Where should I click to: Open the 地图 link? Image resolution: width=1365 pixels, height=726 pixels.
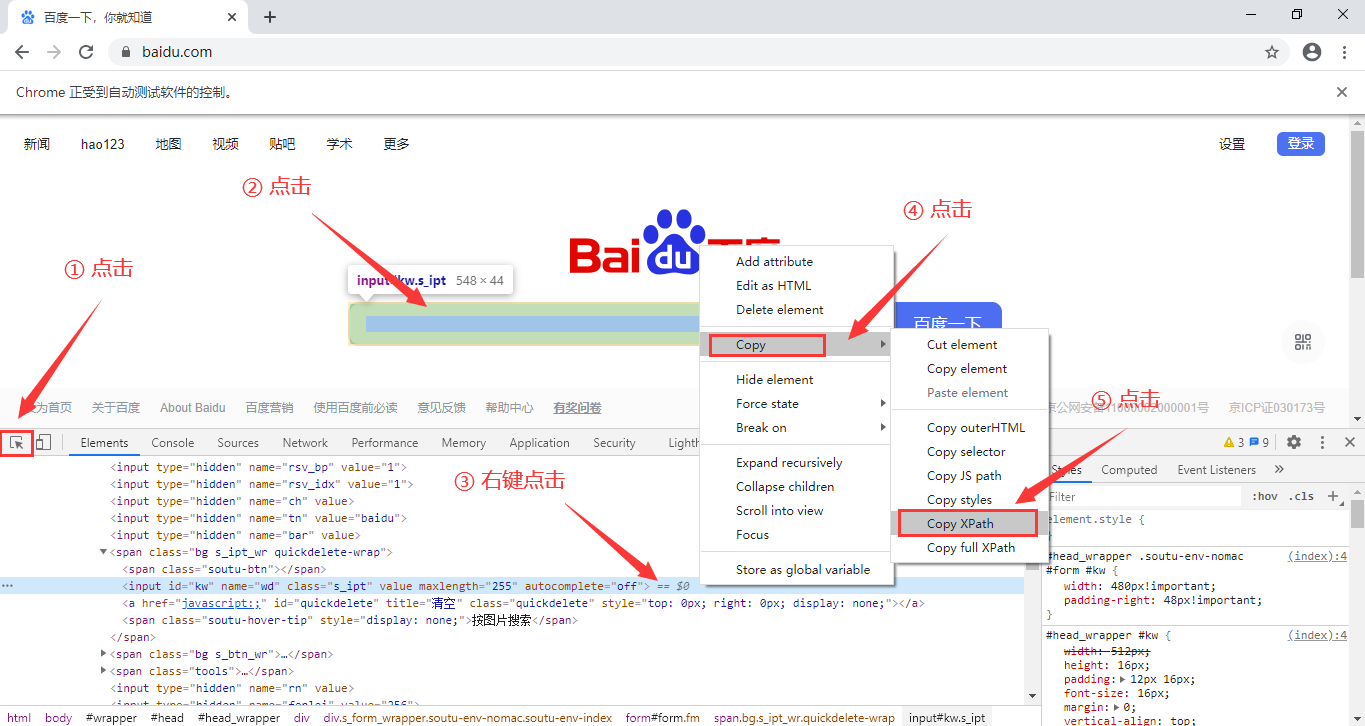[x=168, y=144]
